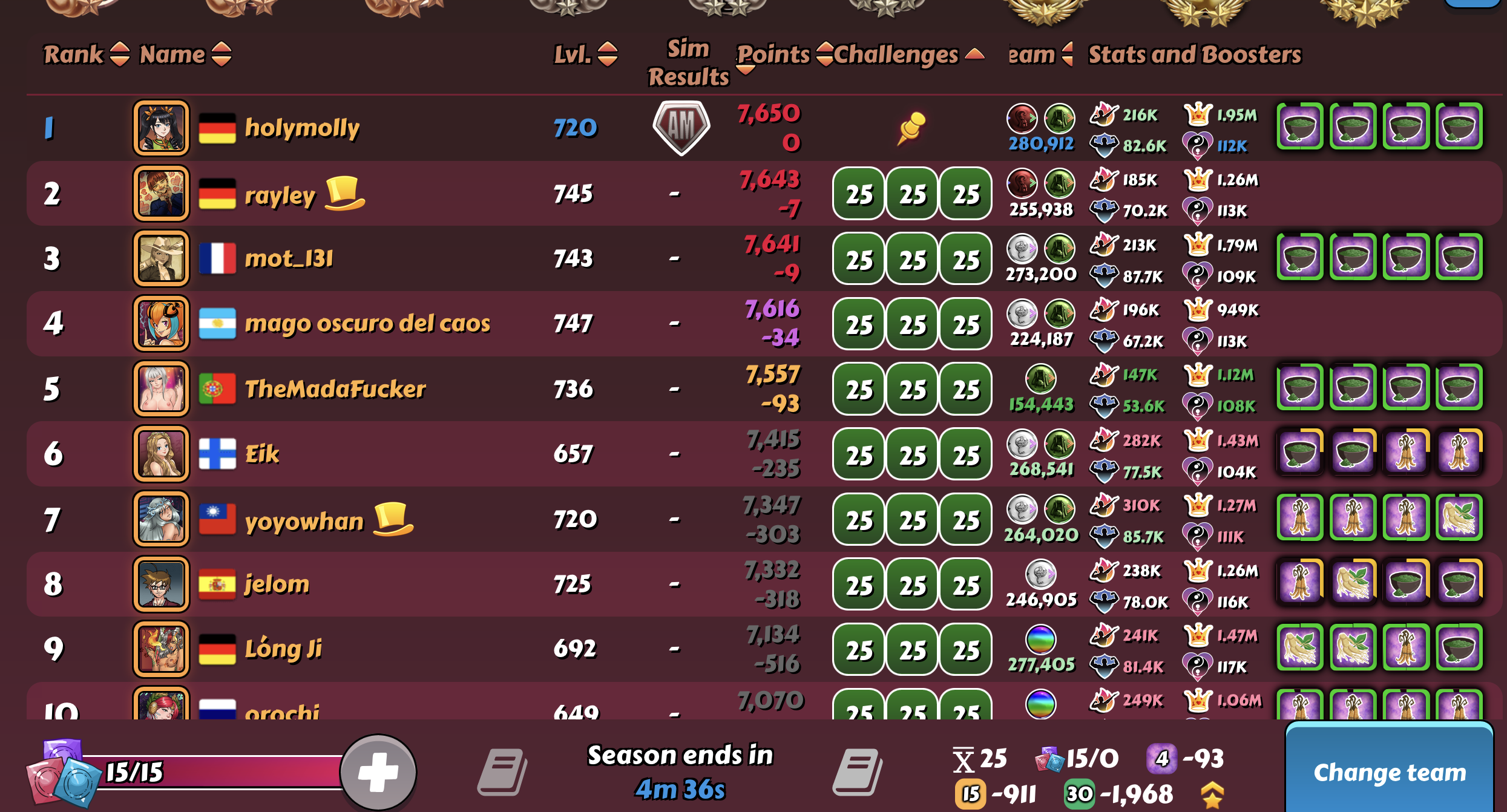1507x812 pixels.
Task: Click the first green booster bowl in holymolly's row
Action: point(1299,126)
